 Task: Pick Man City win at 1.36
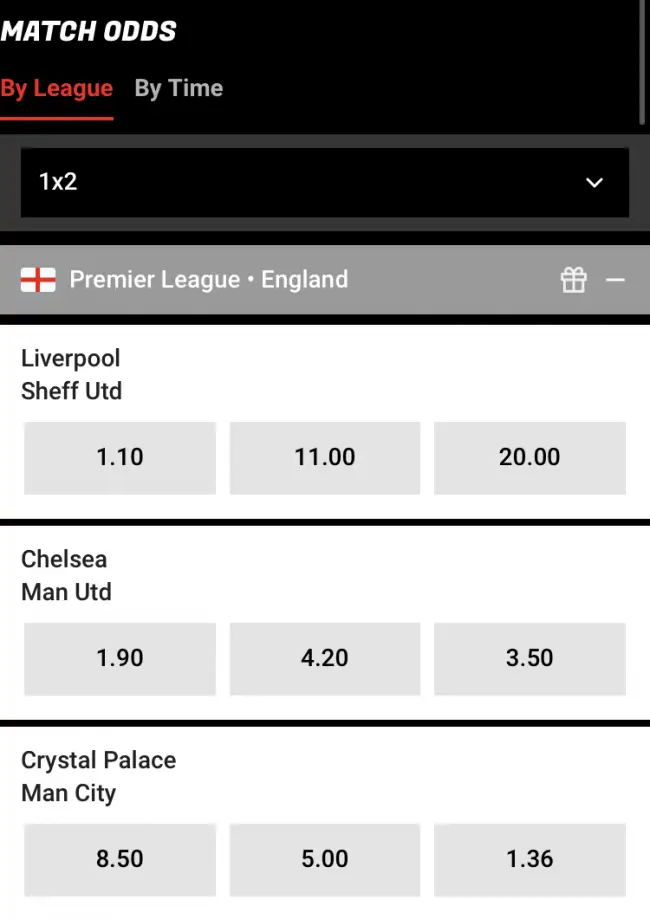tap(529, 859)
